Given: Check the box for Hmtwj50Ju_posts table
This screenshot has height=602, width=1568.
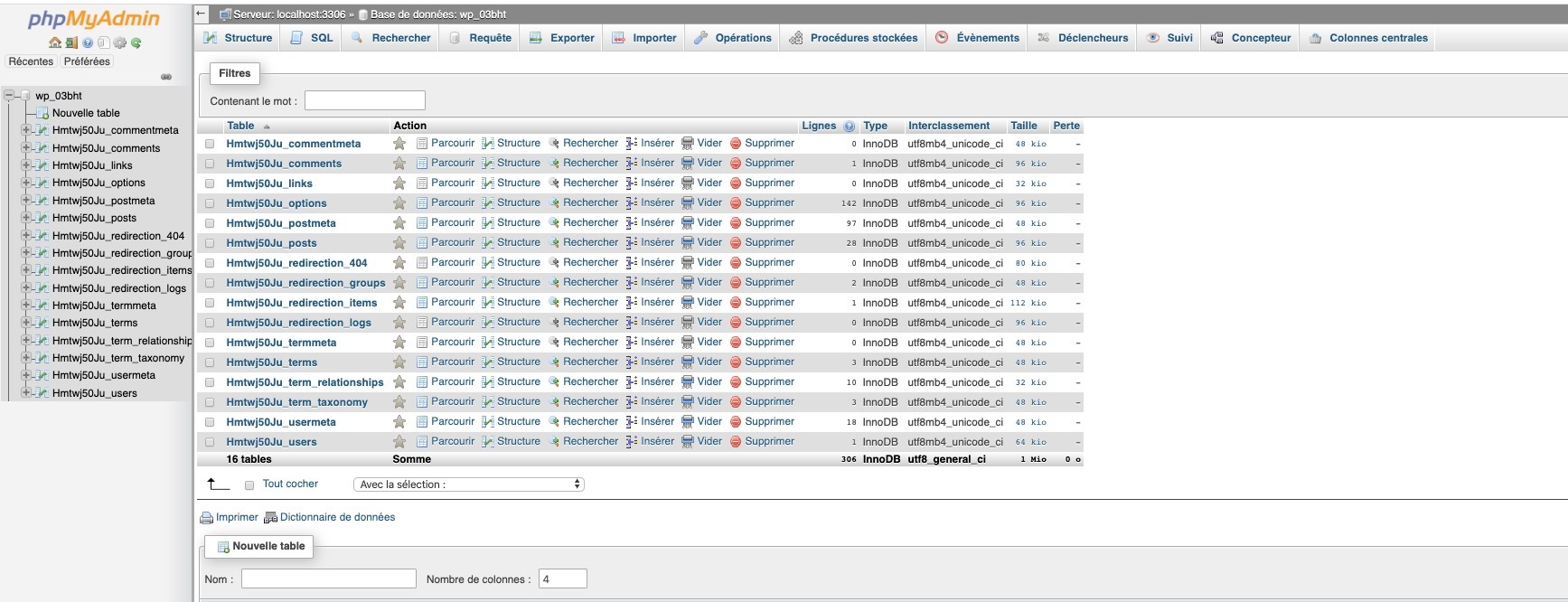Looking at the screenshot, I should [x=210, y=243].
